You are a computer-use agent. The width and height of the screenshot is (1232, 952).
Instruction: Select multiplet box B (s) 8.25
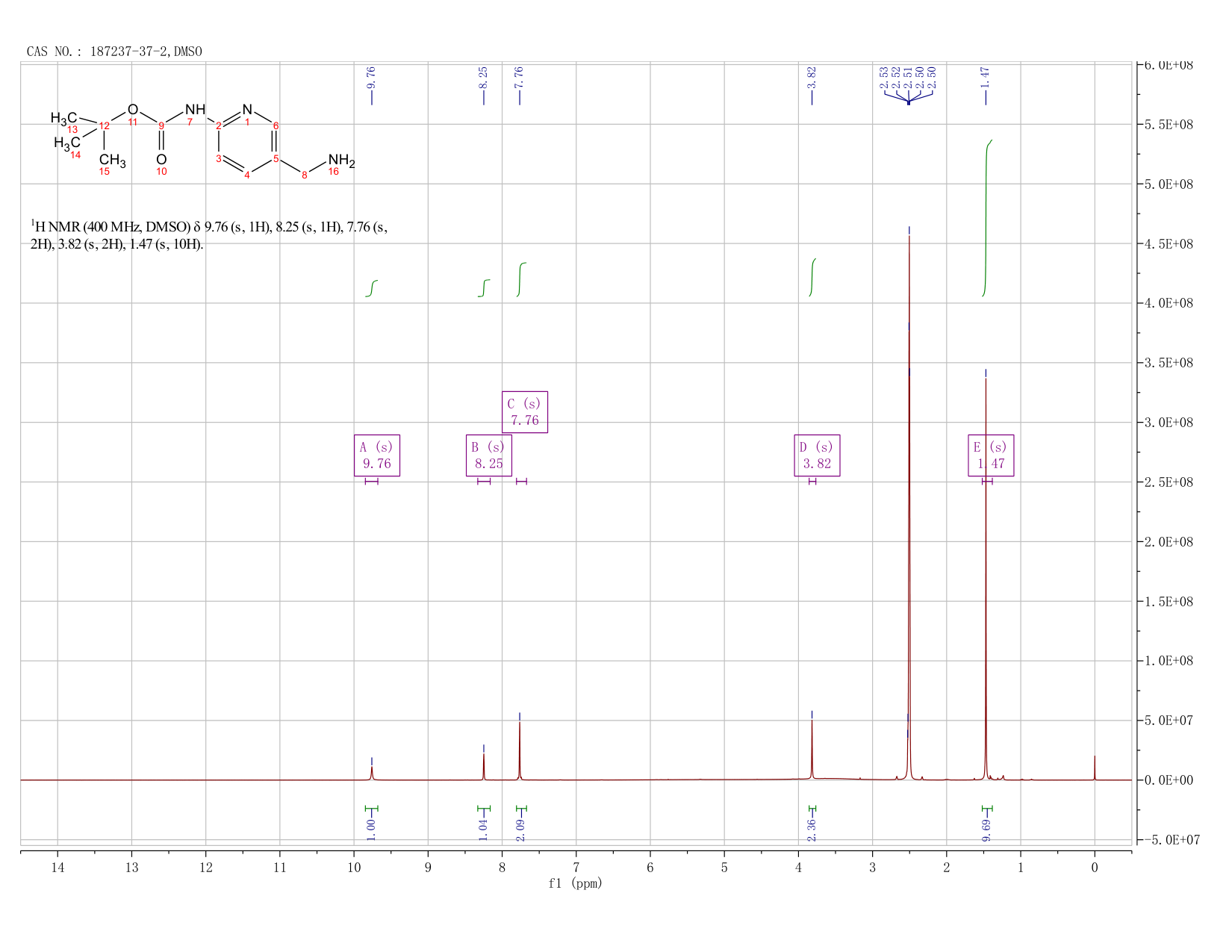click(x=489, y=455)
